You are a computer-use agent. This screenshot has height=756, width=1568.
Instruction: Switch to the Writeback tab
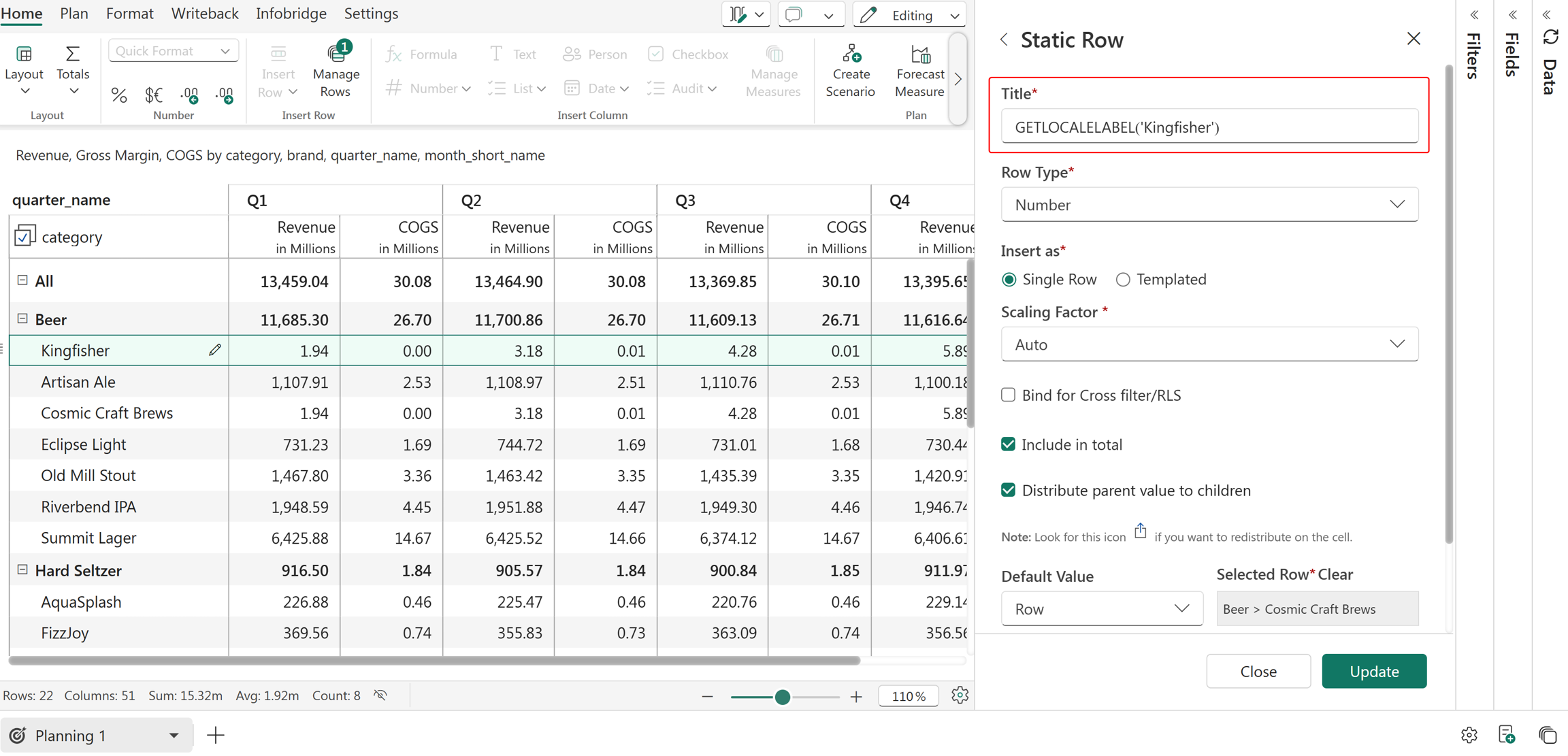click(205, 14)
